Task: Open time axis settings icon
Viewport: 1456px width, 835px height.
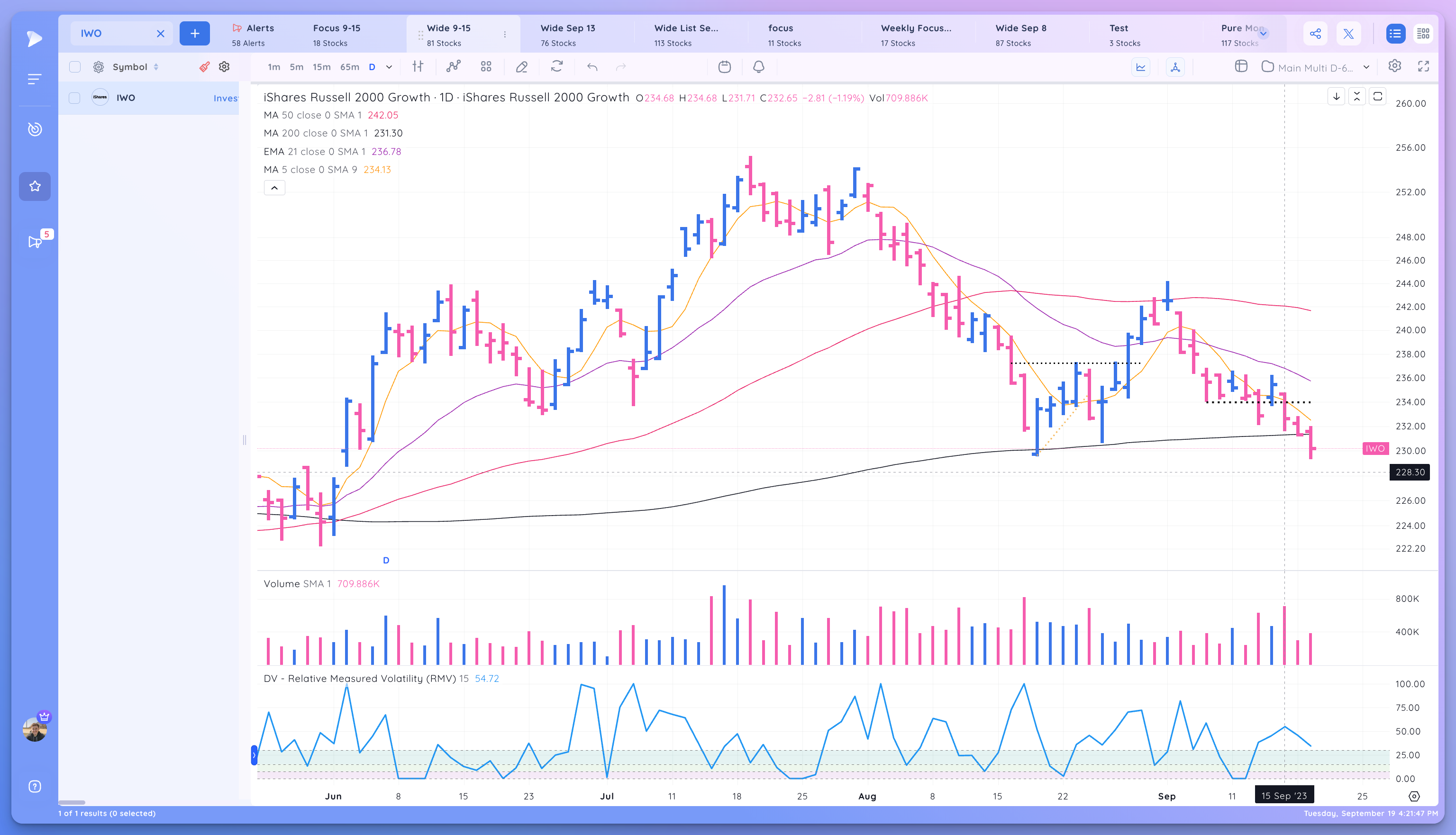Action: click(x=1414, y=797)
